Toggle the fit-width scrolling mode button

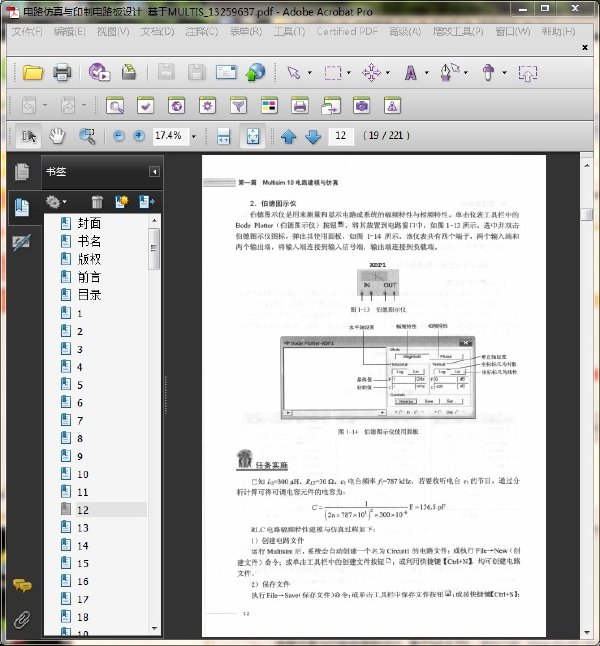point(223,136)
